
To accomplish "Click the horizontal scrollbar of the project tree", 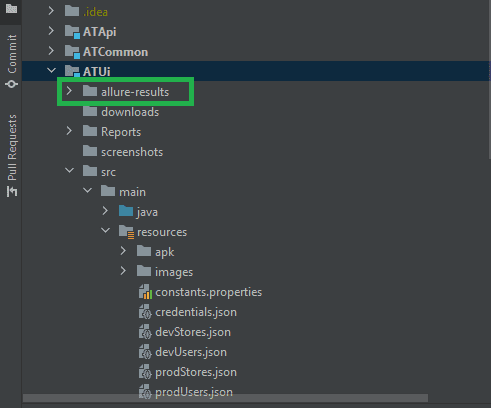I will coord(225,398).
